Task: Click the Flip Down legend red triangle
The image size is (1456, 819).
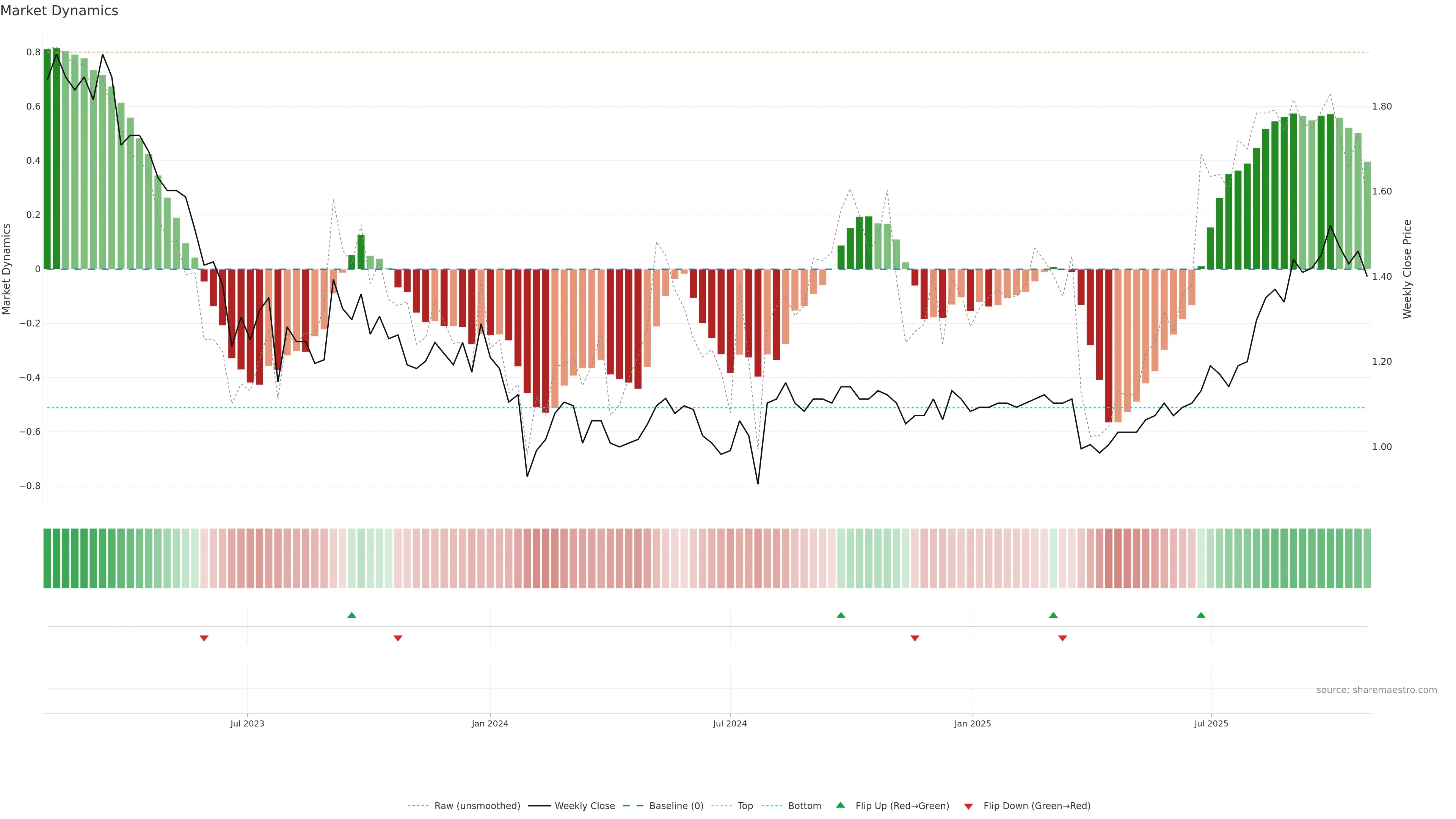Action: click(x=968, y=806)
